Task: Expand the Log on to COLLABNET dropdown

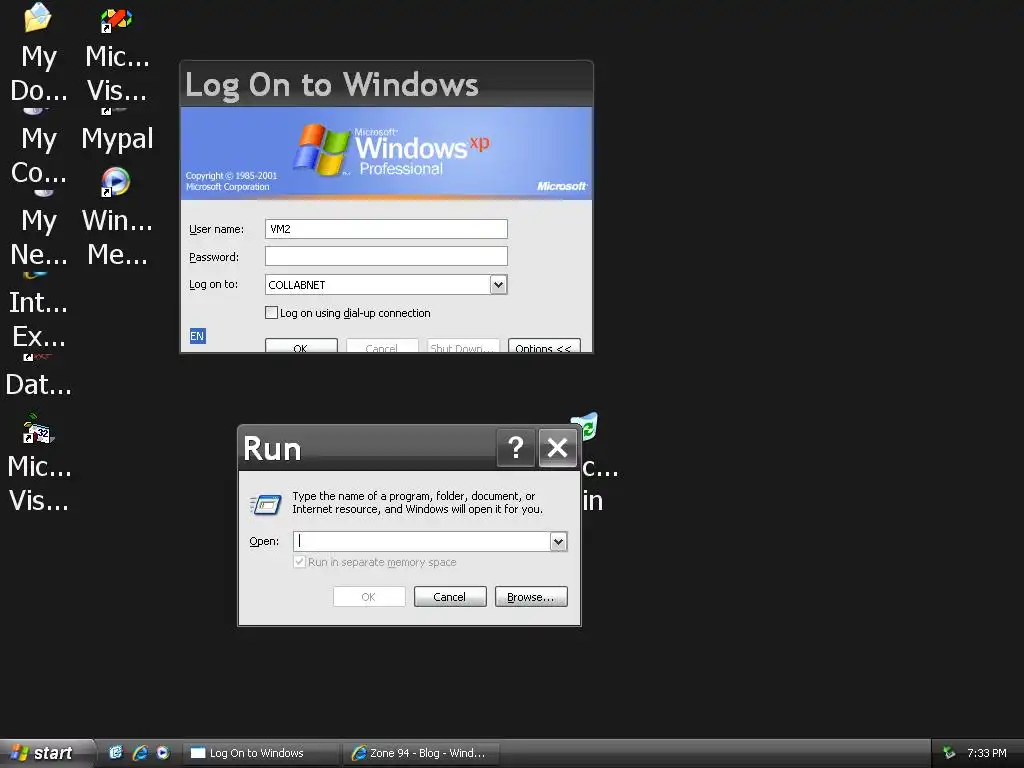Action: click(498, 285)
